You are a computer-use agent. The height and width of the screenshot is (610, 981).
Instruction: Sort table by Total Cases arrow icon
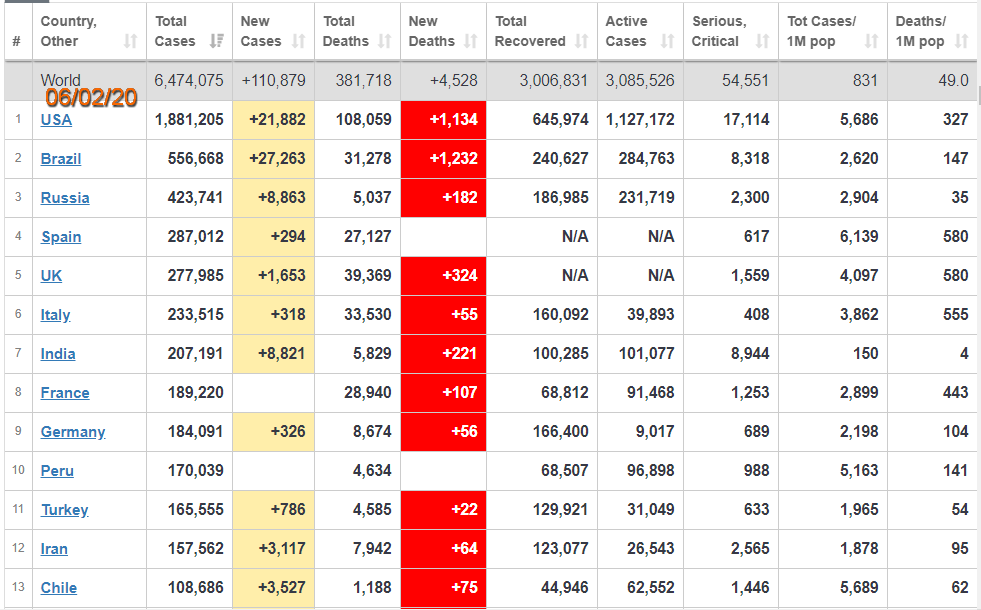click(x=216, y=42)
